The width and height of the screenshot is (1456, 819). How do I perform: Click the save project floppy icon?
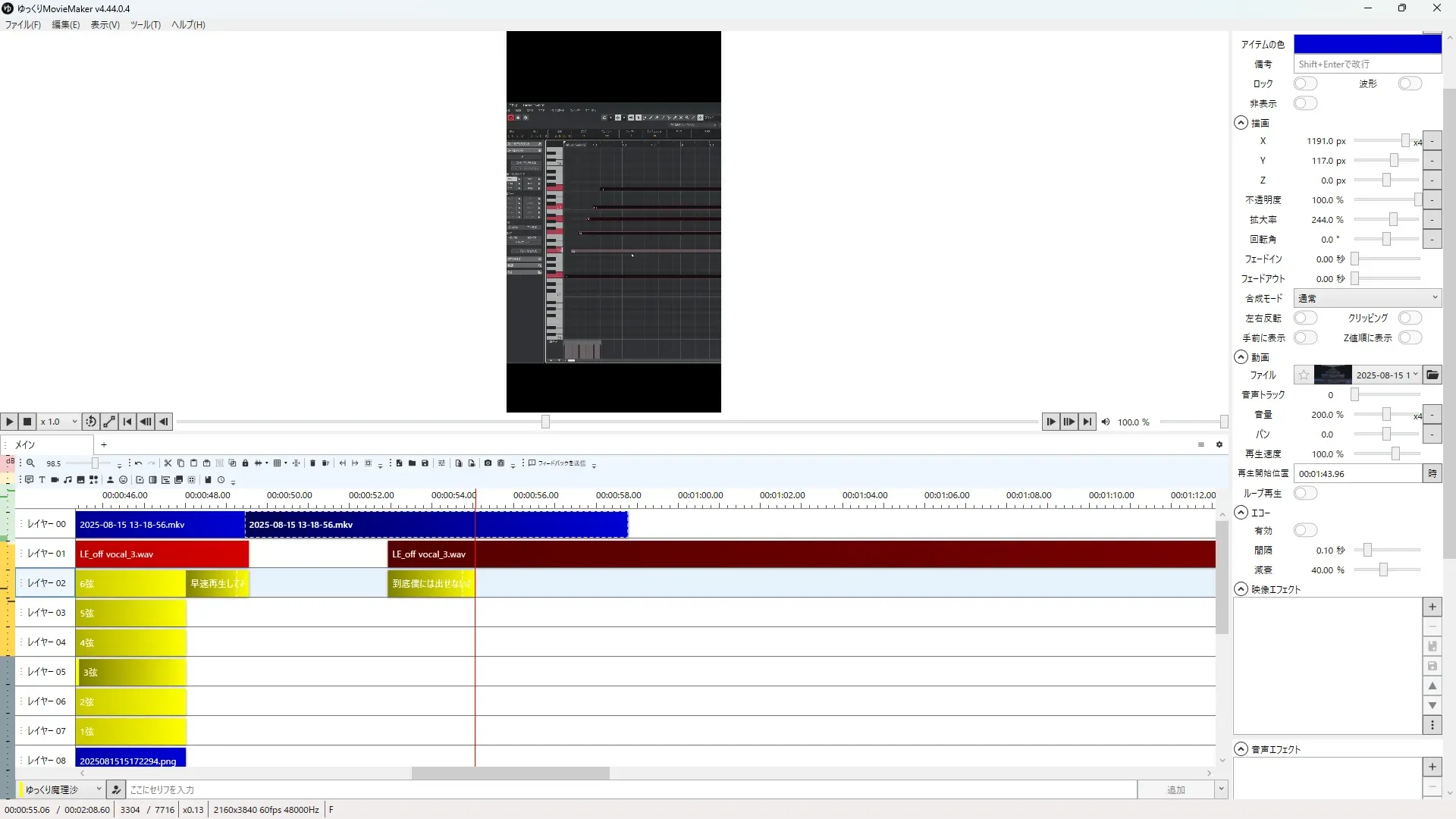[425, 463]
